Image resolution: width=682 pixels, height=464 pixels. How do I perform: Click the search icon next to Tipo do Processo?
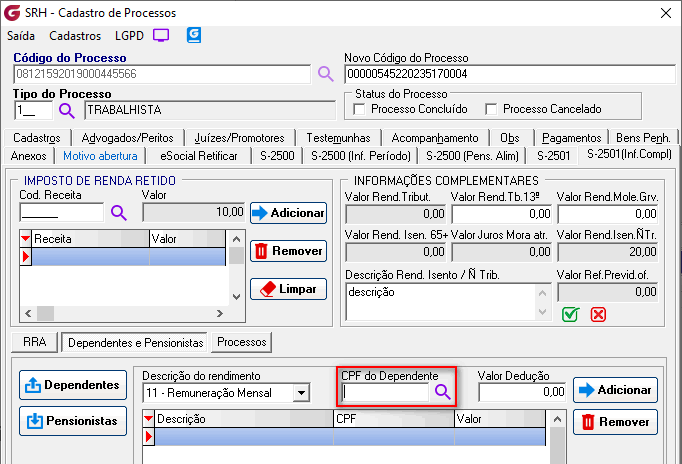coord(67,110)
